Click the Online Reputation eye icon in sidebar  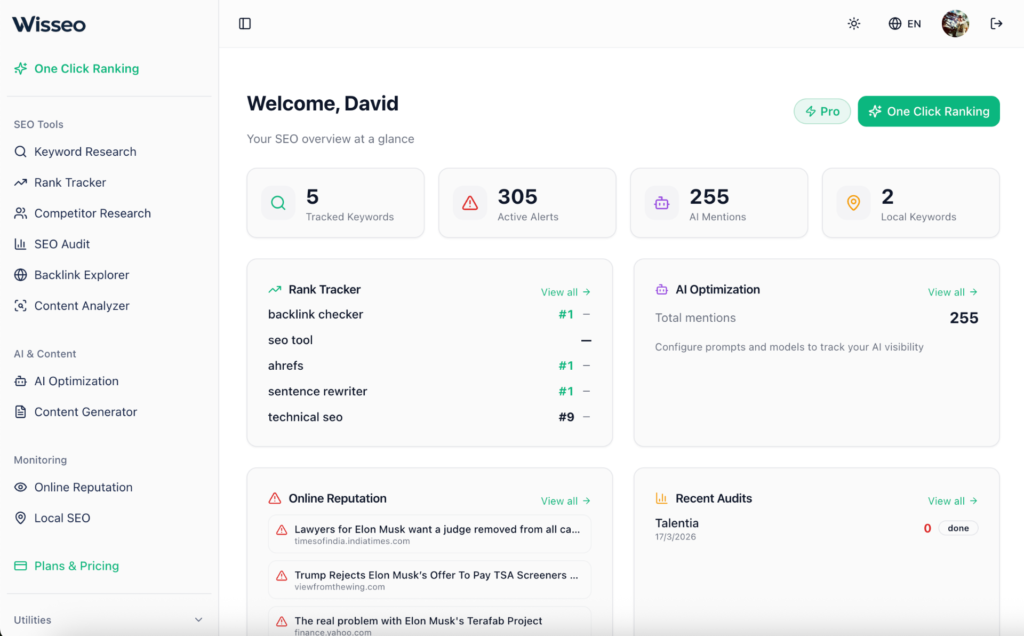[21, 488]
